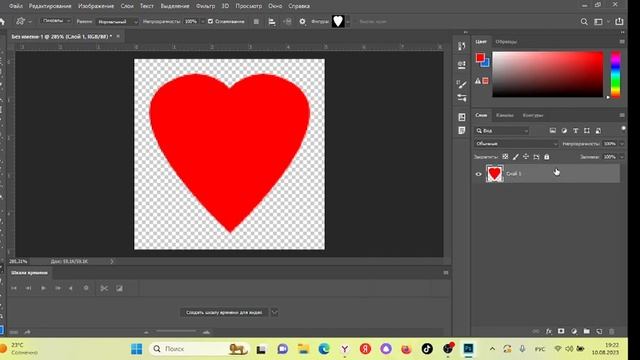Viewport: 640px width, 360px height.
Task: Toggle filter for adjustment layers icon
Action: (x=564, y=131)
